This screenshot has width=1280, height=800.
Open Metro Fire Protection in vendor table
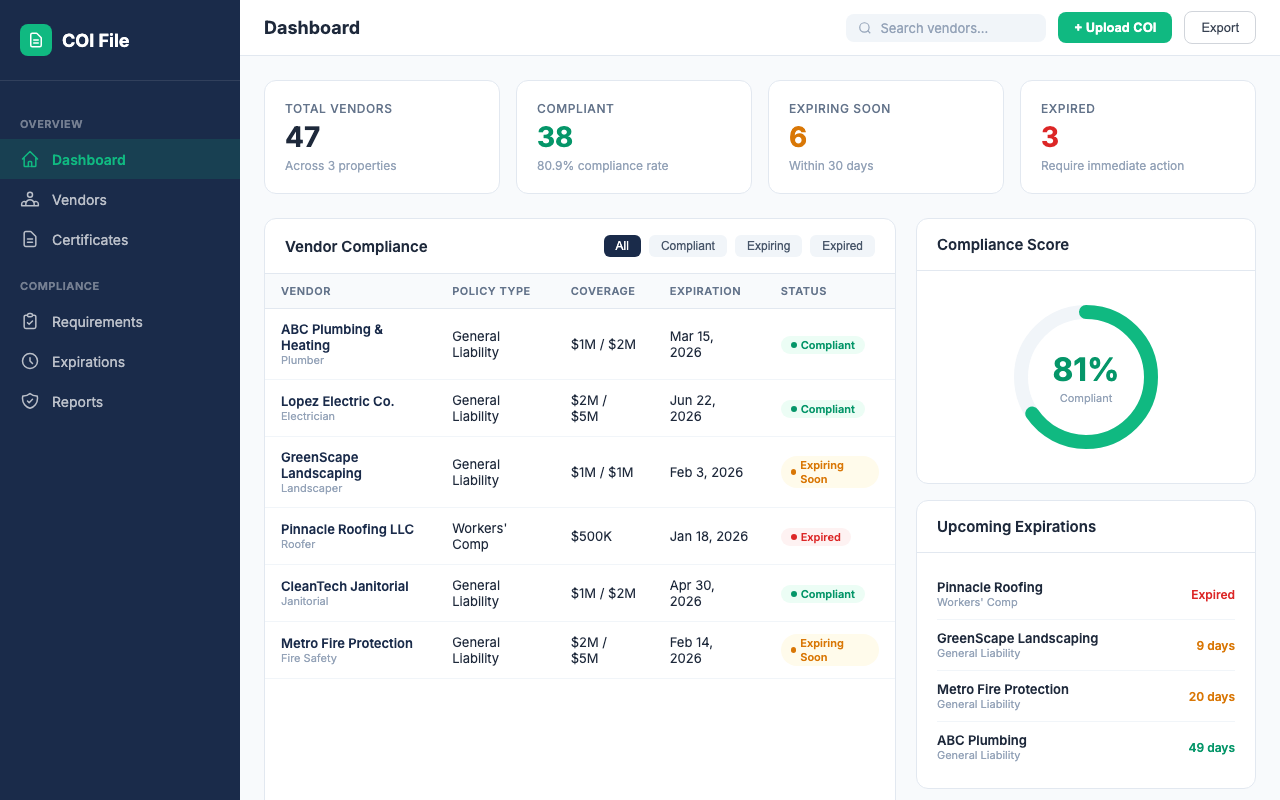click(580, 650)
